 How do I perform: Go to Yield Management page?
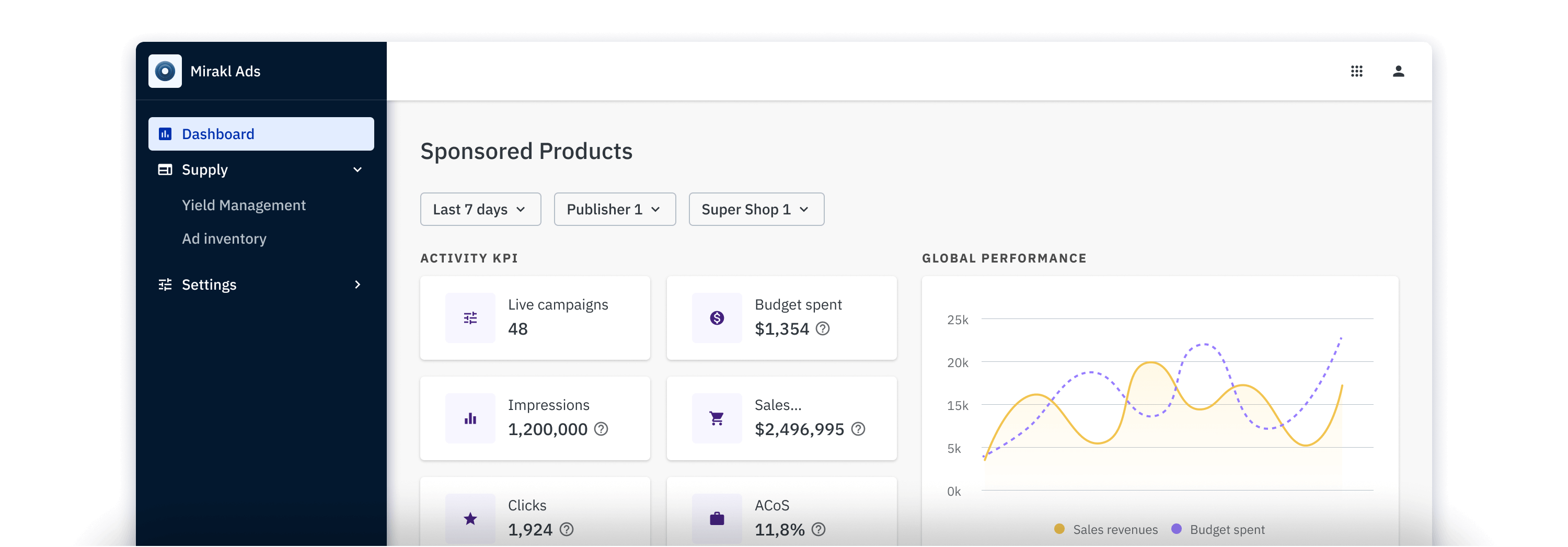point(244,206)
